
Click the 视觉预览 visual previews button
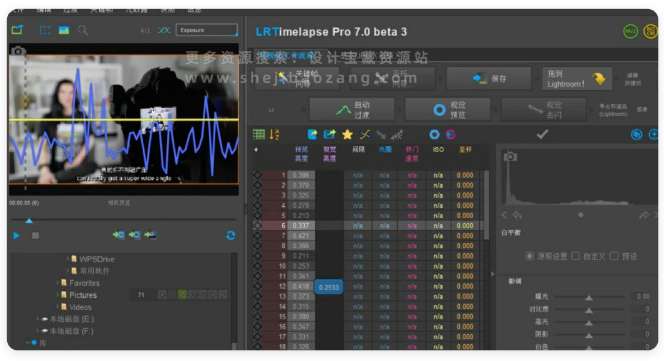(x=448, y=110)
